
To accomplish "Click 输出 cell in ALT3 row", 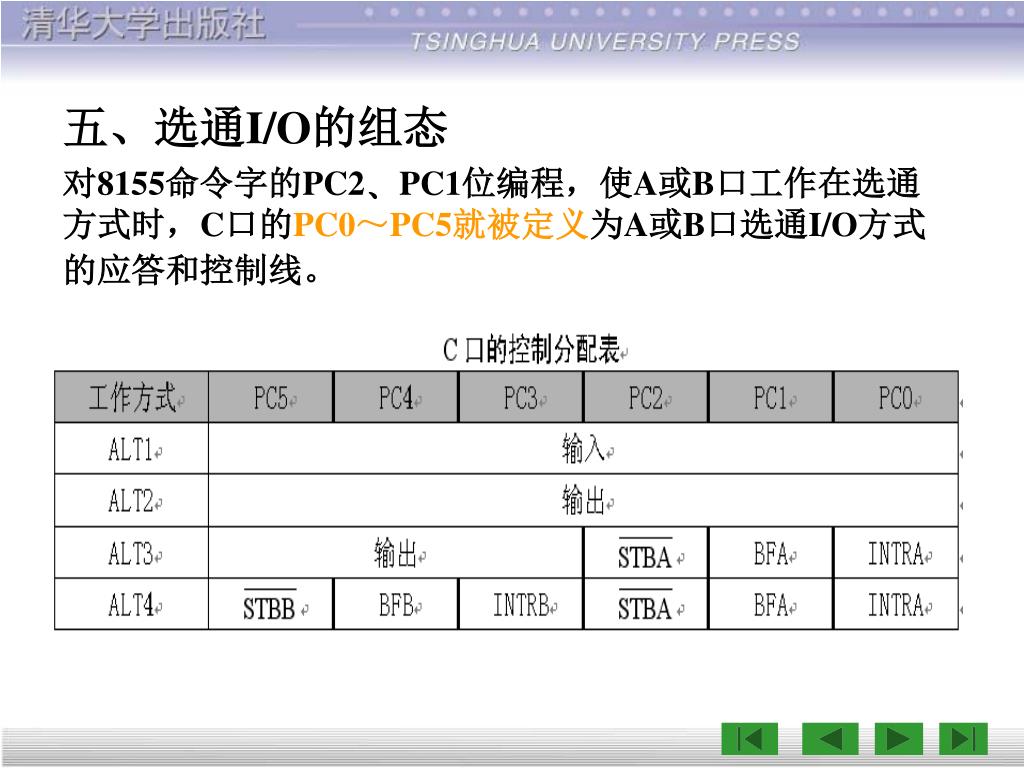I will pyautogui.click(x=396, y=553).
